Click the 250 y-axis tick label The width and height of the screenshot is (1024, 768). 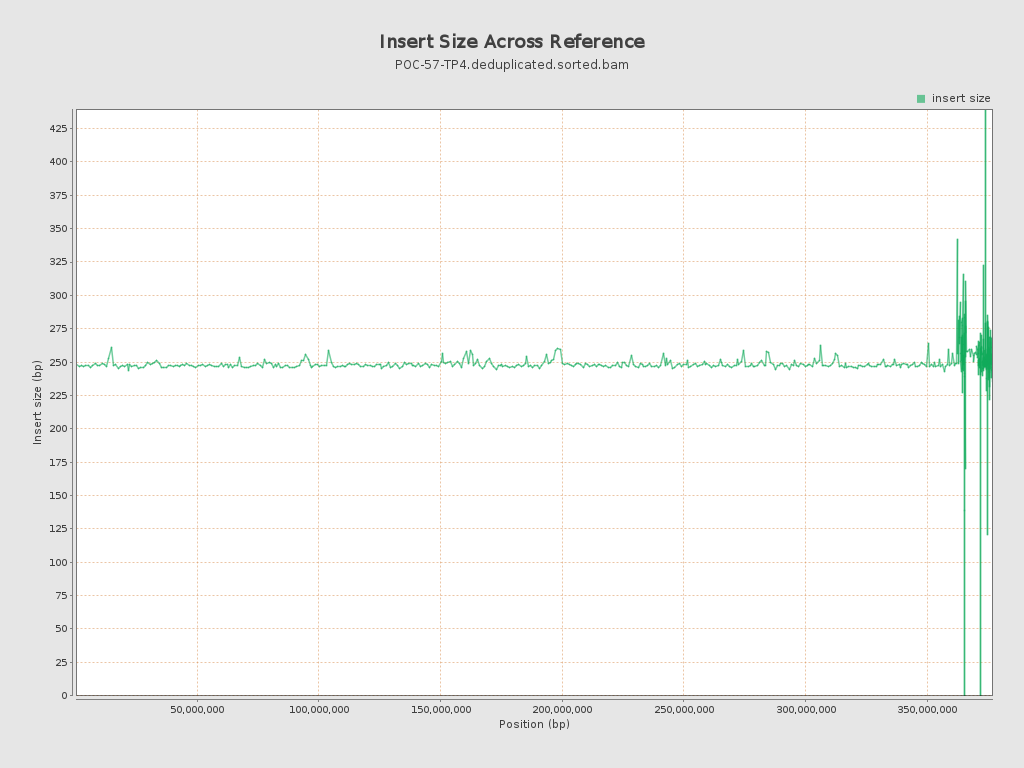[x=58, y=362]
